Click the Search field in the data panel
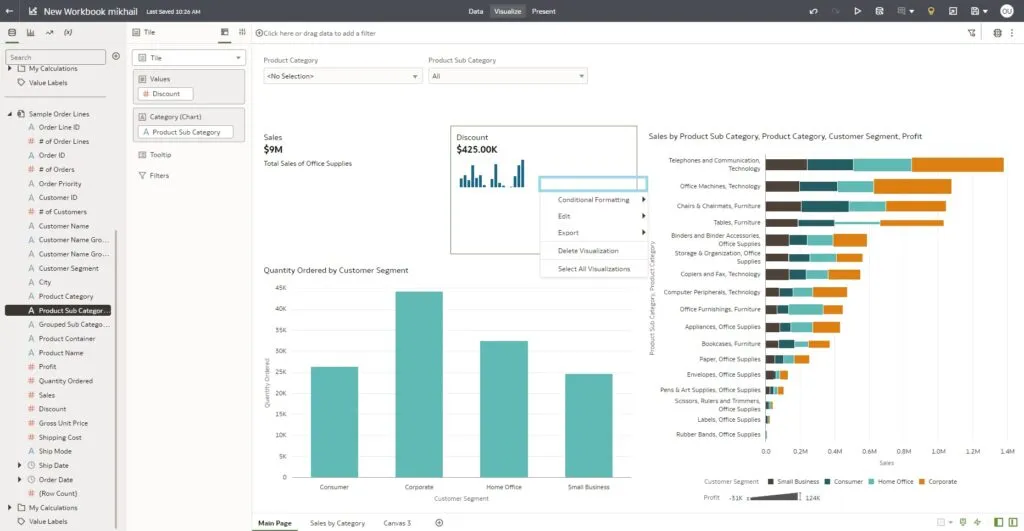 55,57
